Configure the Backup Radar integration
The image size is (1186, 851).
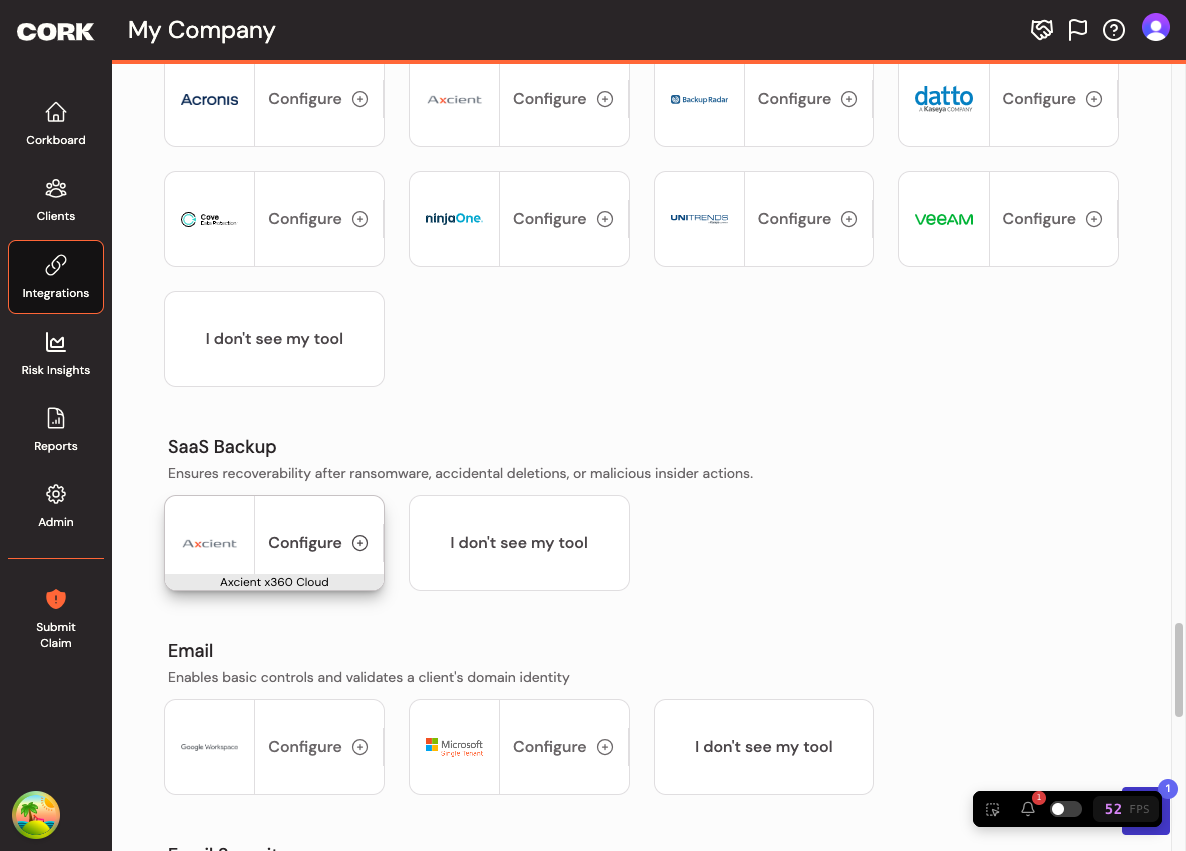[794, 99]
